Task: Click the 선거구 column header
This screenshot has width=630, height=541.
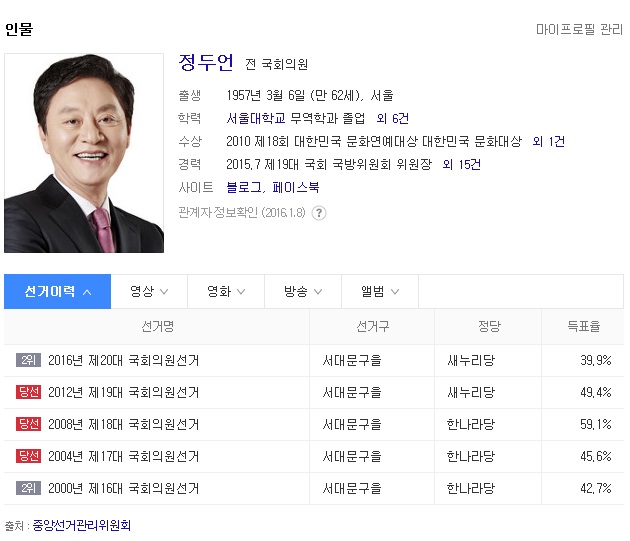Action: 372,326
